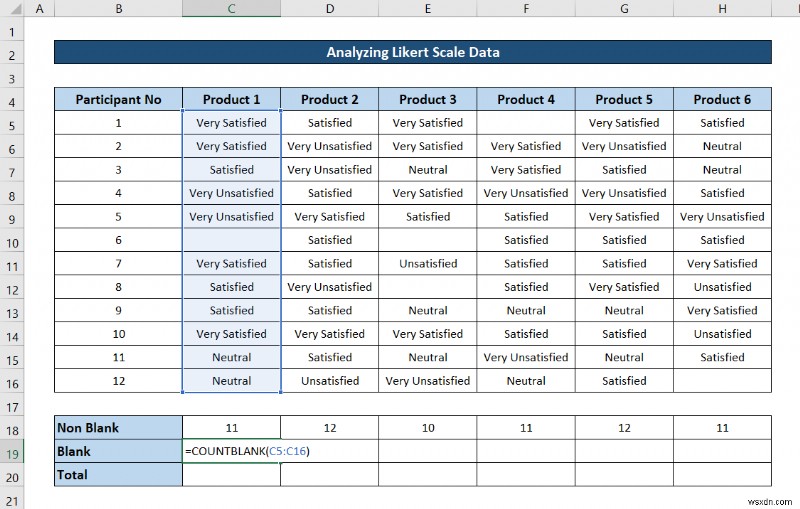The height and width of the screenshot is (509, 800).
Task: Click Blank row cell under Product 6
Action: coord(722,451)
